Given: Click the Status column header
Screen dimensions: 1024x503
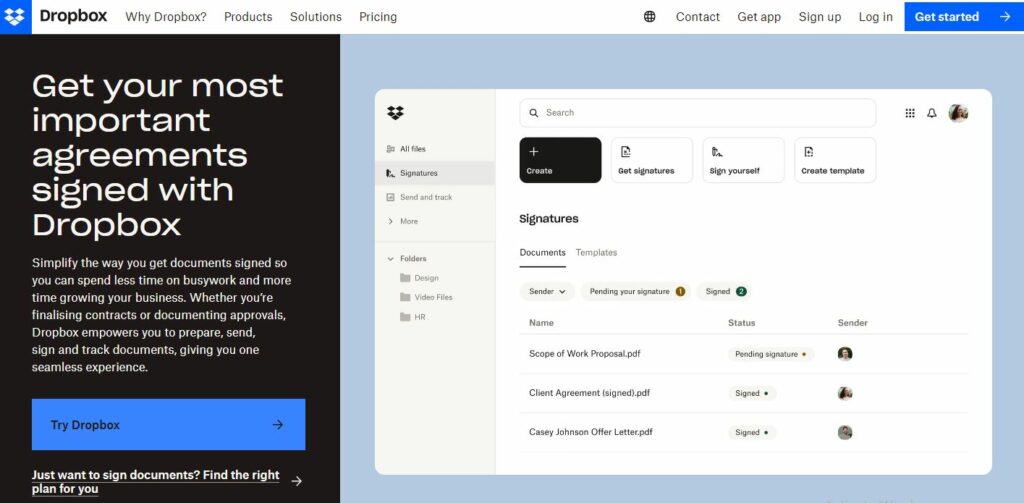Looking at the screenshot, I should 742,323.
